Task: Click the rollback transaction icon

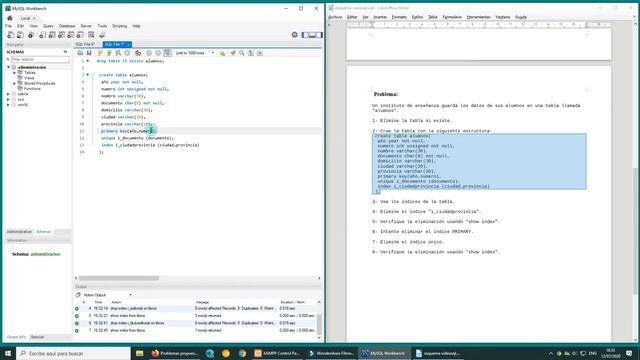Action: coord(158,53)
